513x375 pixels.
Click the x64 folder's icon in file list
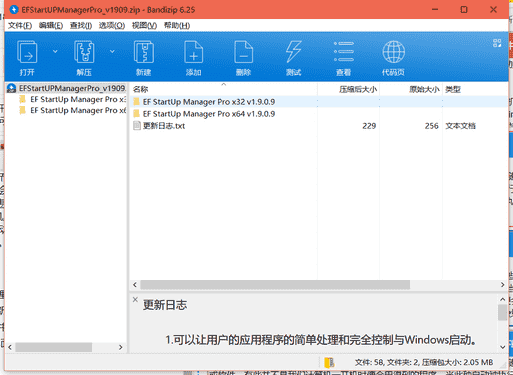click(136, 114)
